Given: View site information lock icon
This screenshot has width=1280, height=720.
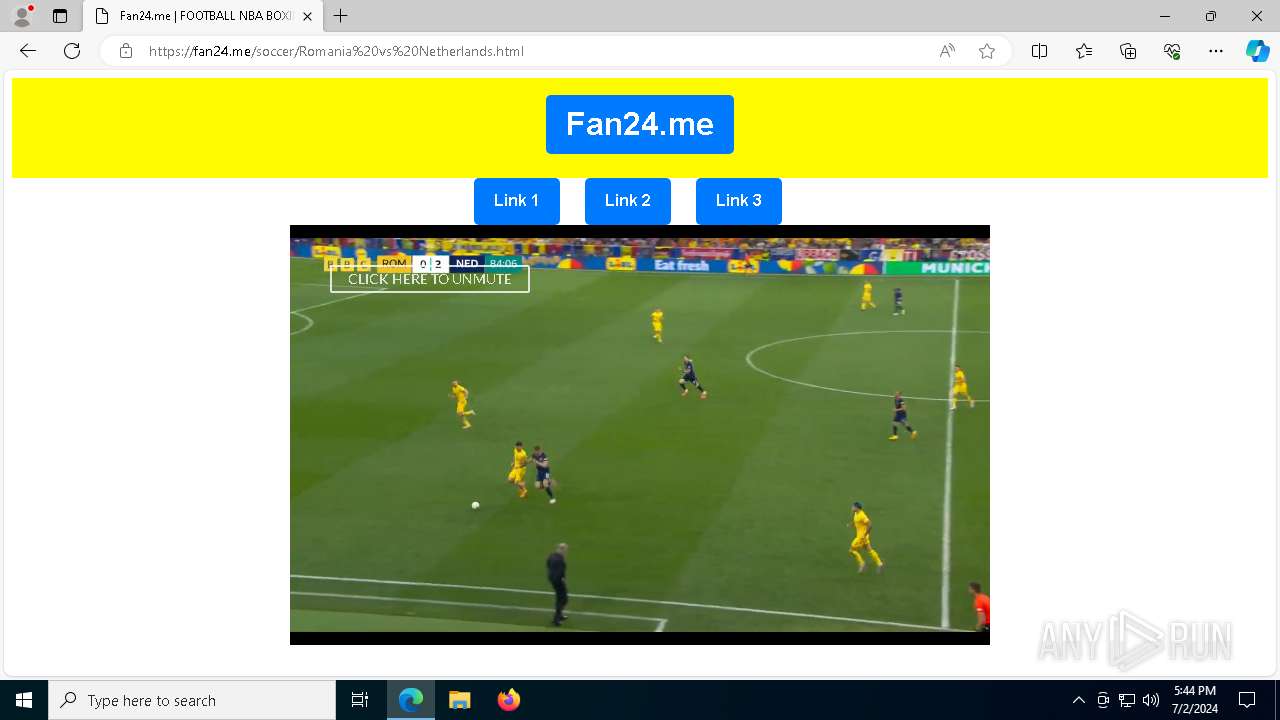Looking at the screenshot, I should [126, 51].
